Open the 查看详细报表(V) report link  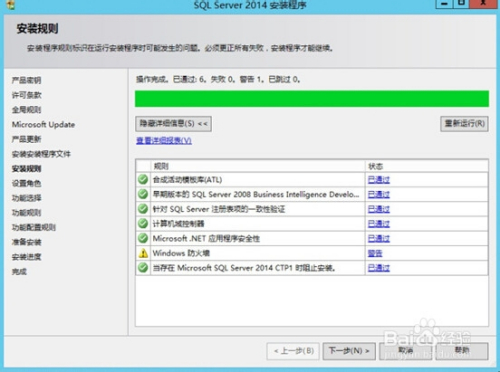164,141
